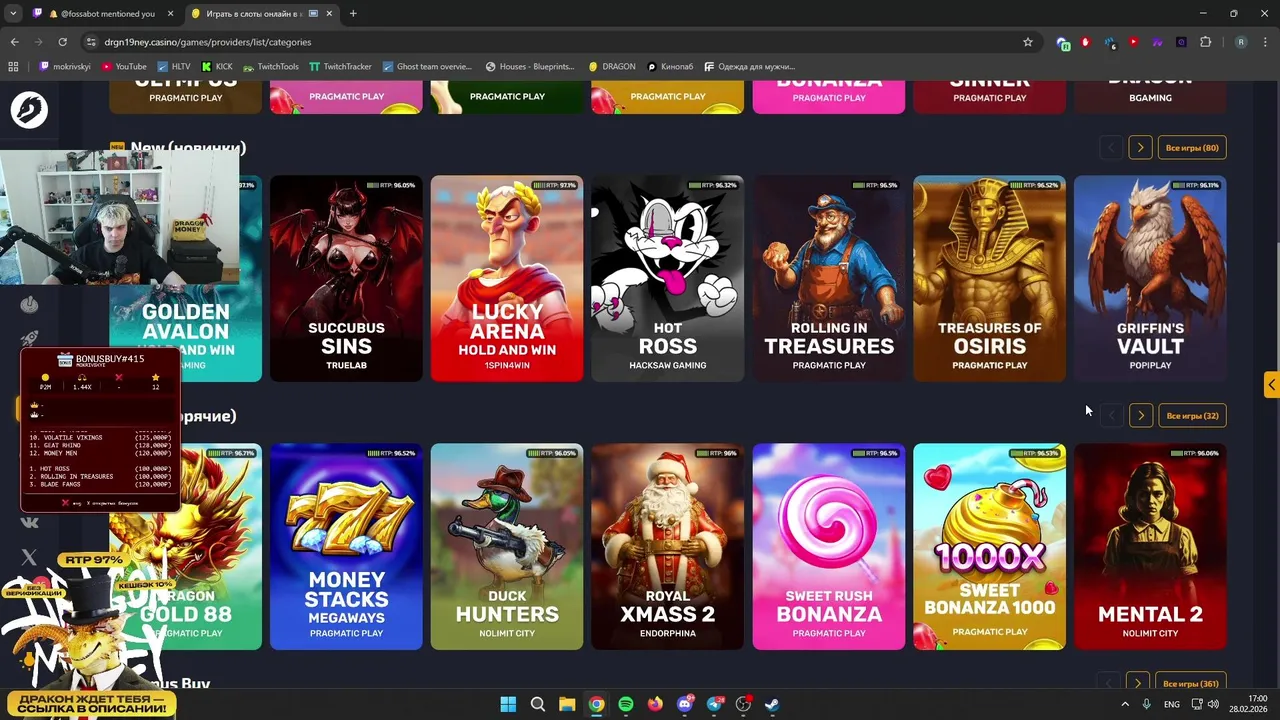Launch File Explorer from the taskbar

pyautogui.click(x=567, y=704)
